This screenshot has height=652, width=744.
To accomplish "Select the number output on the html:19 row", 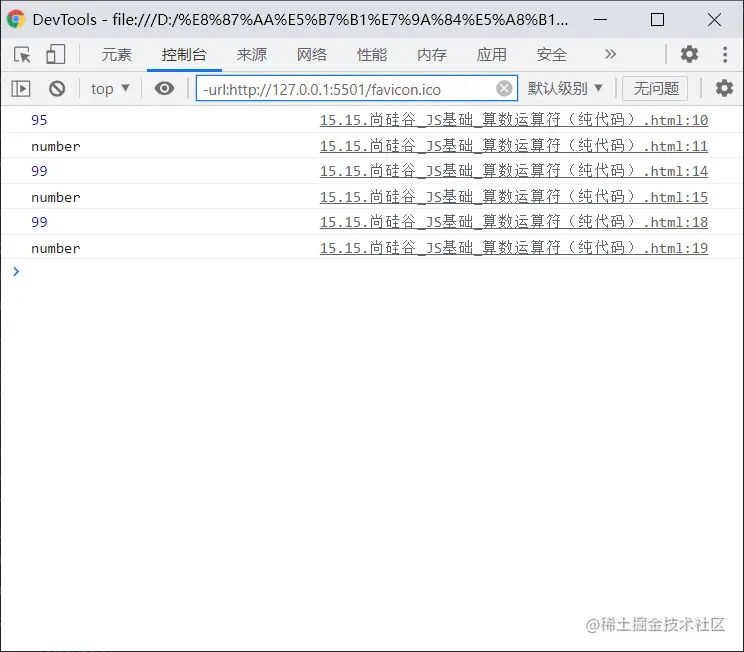I will pyautogui.click(x=56, y=248).
